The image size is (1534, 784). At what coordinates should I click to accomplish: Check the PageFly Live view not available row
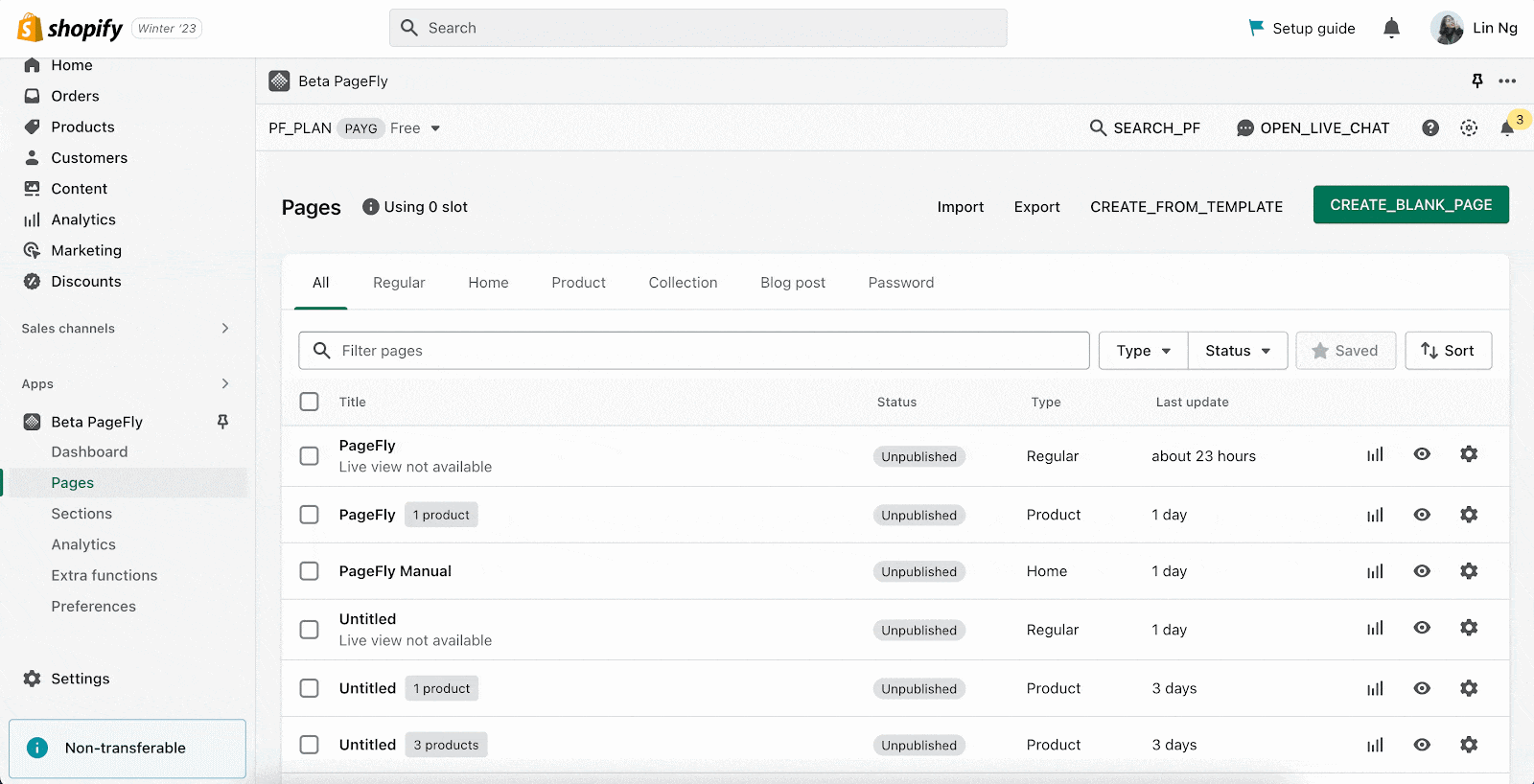click(309, 455)
